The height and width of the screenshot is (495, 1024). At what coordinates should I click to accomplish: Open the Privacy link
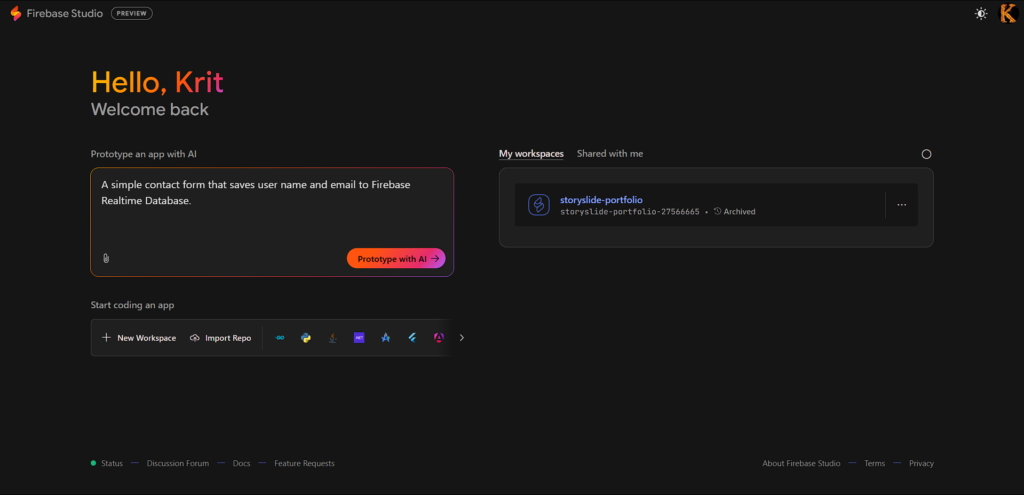pos(921,463)
